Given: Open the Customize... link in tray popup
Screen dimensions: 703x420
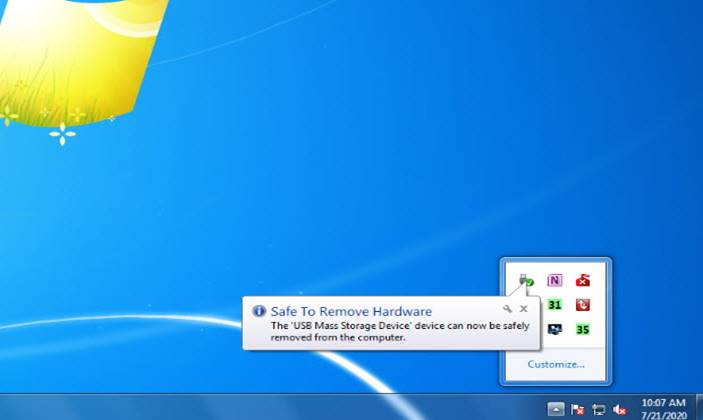Looking at the screenshot, I should 556,364.
